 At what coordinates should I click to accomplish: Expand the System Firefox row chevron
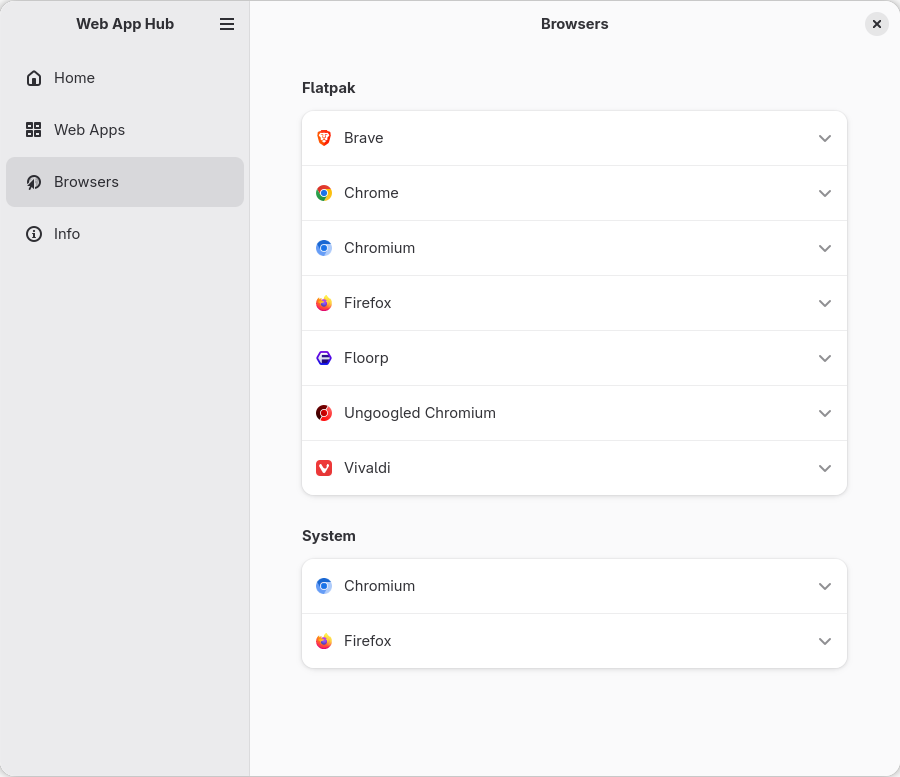click(x=825, y=641)
